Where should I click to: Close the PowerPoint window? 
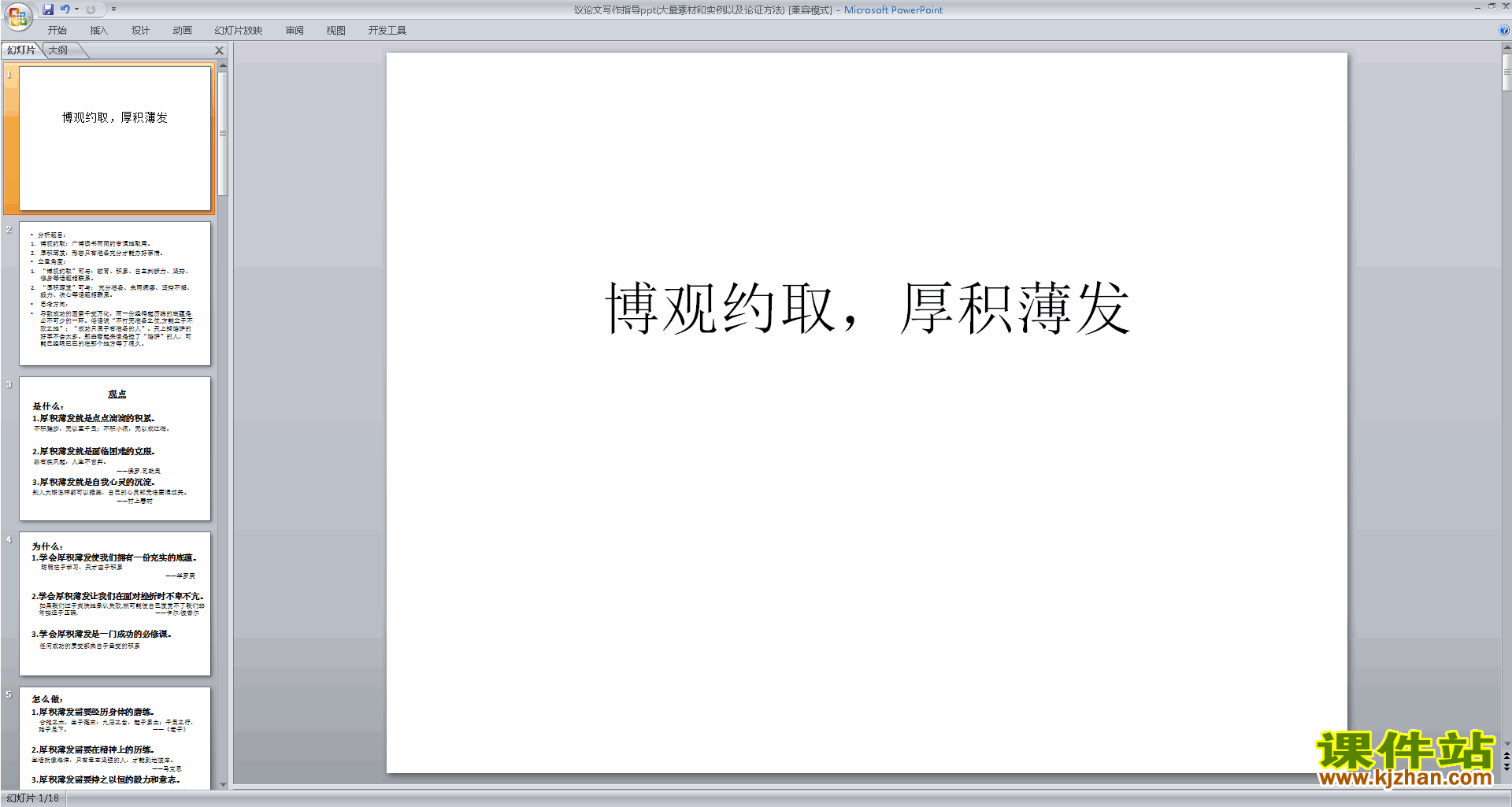point(1506,6)
